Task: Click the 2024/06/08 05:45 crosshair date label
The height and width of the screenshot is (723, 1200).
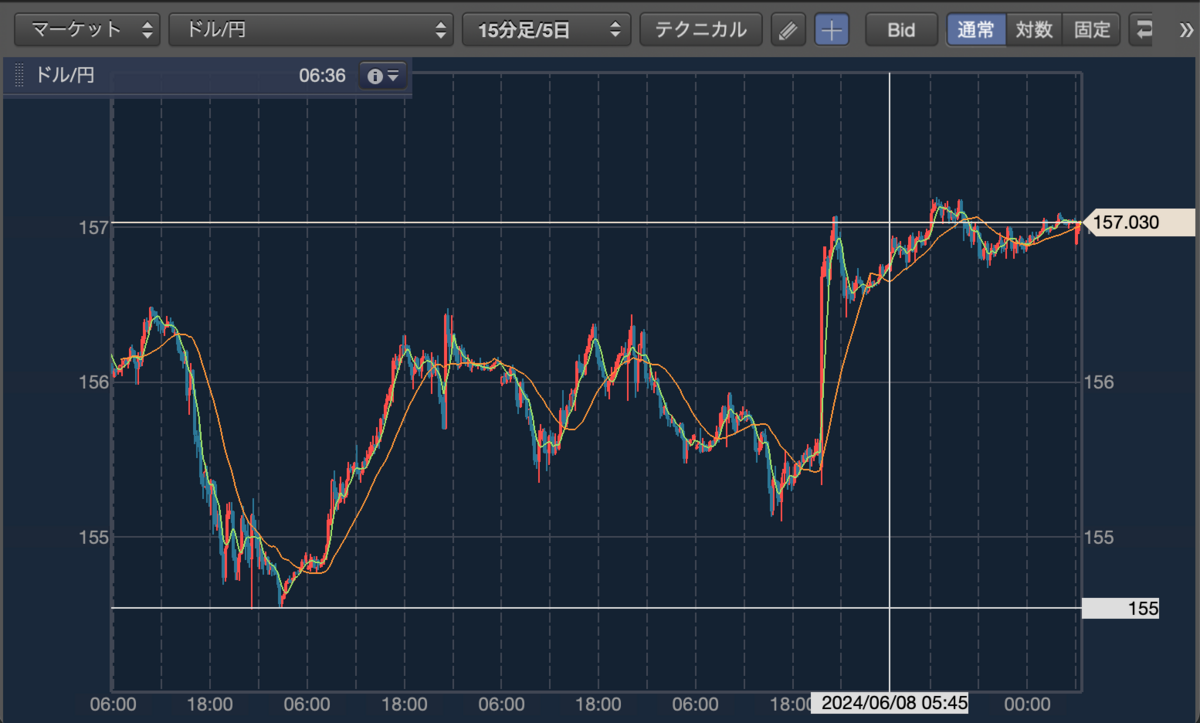Action: pyautogui.click(x=890, y=703)
